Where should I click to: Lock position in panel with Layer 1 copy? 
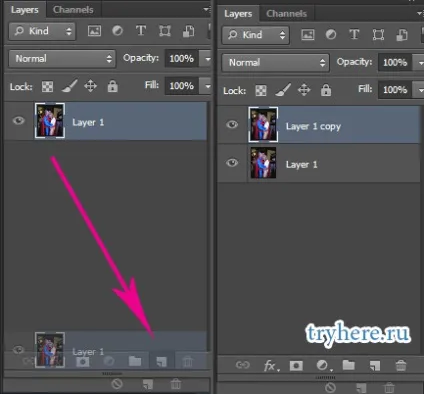click(x=304, y=90)
